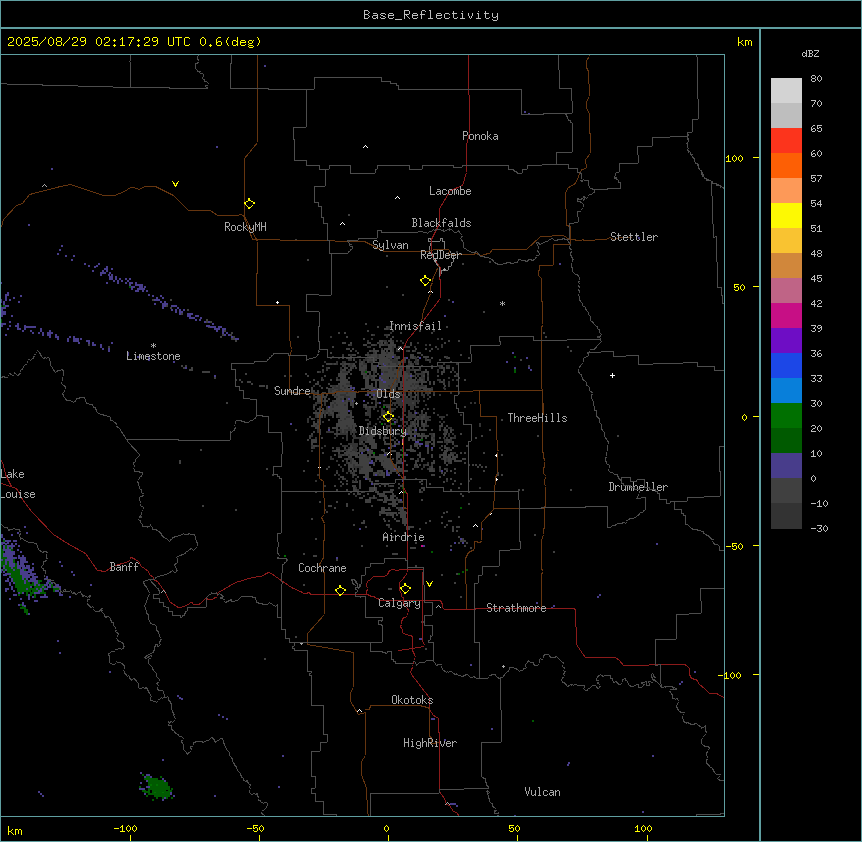This screenshot has width=862, height=842.
Task: Pick the light gray 80-70 dBZ swatch
Action: [x=786, y=91]
